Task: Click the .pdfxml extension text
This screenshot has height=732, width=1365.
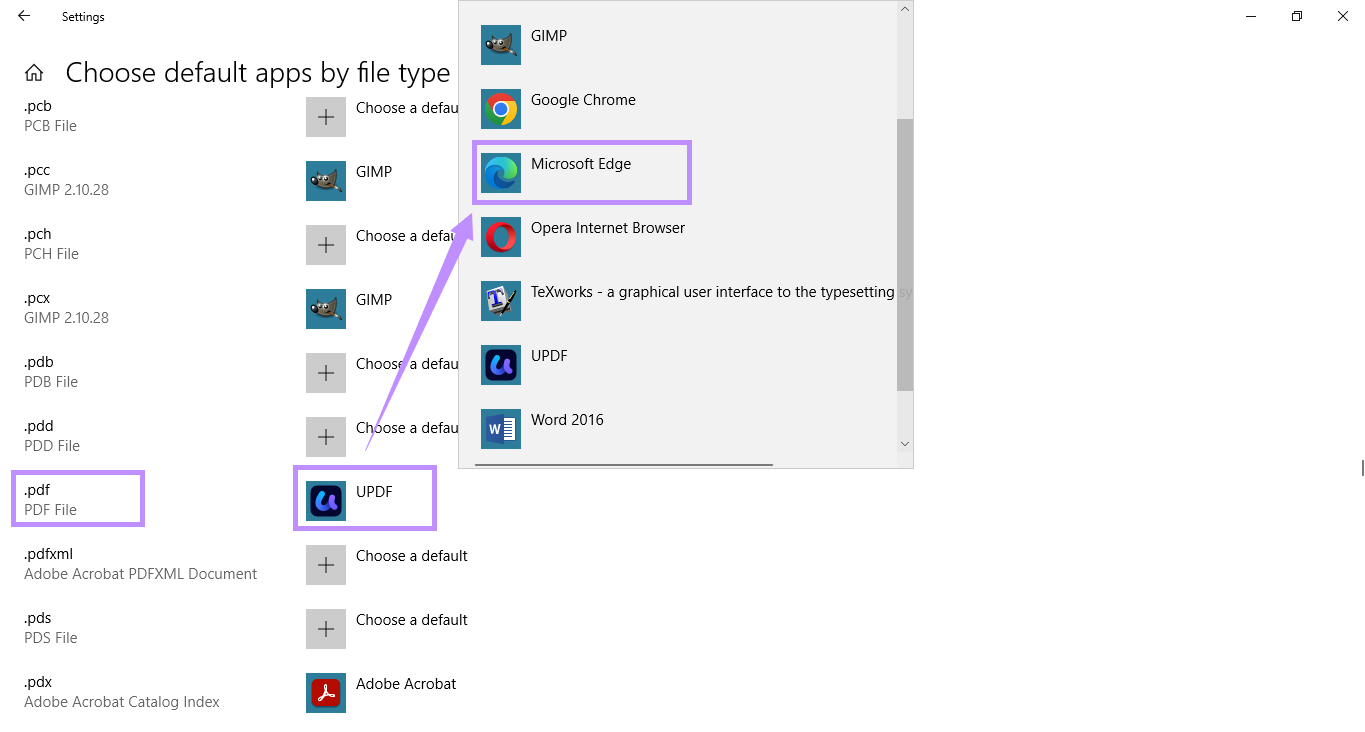Action: [x=48, y=554]
